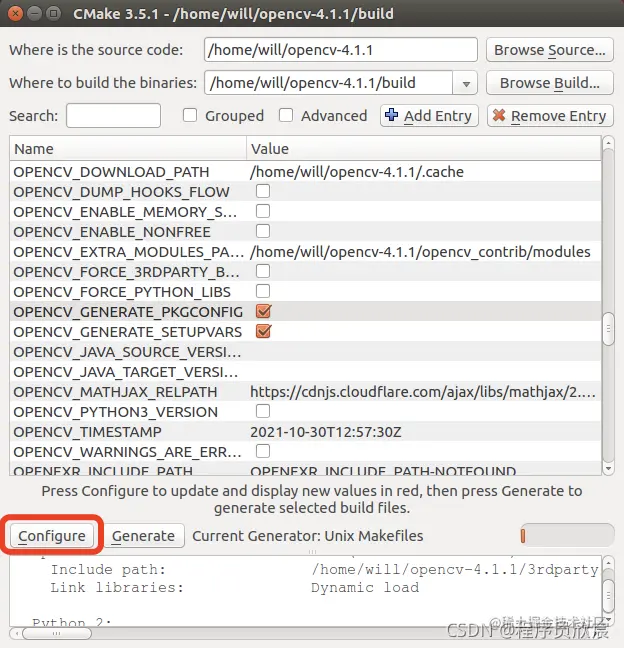Sort by the Value column header
The height and width of the screenshot is (648, 624).
tap(424, 148)
